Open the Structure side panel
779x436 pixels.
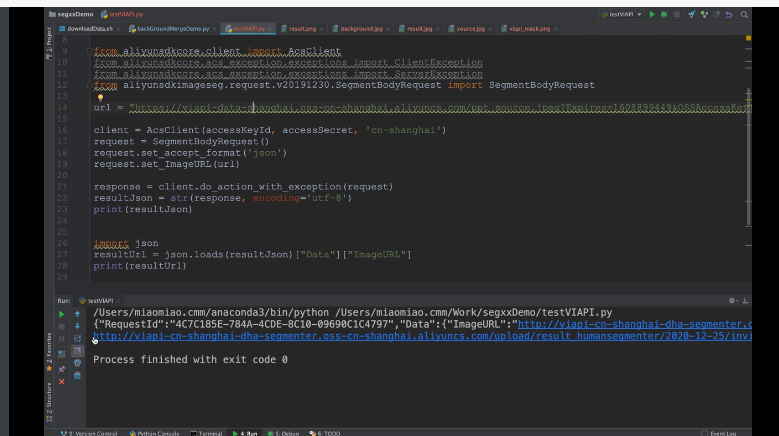49,401
